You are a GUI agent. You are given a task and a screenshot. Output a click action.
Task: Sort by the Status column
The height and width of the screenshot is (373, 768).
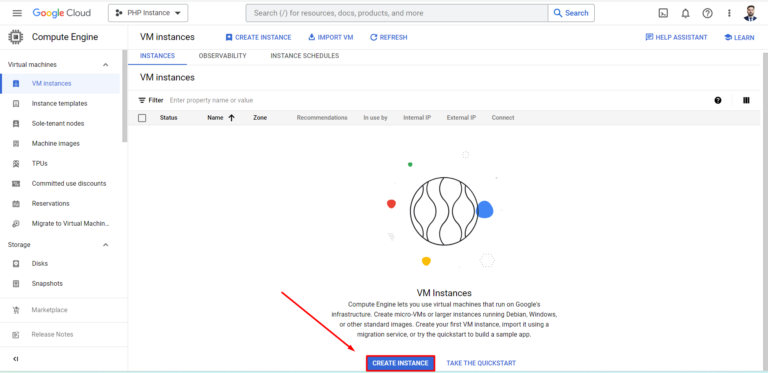[168, 118]
